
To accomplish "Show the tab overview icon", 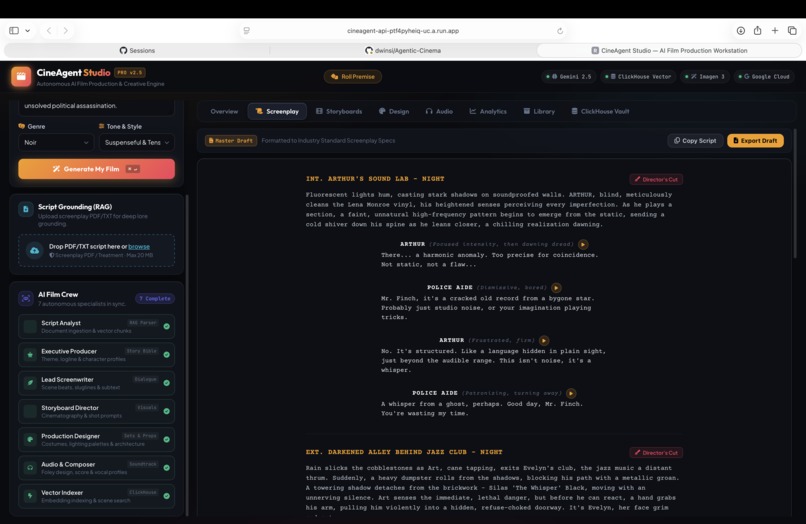I will click(792, 31).
